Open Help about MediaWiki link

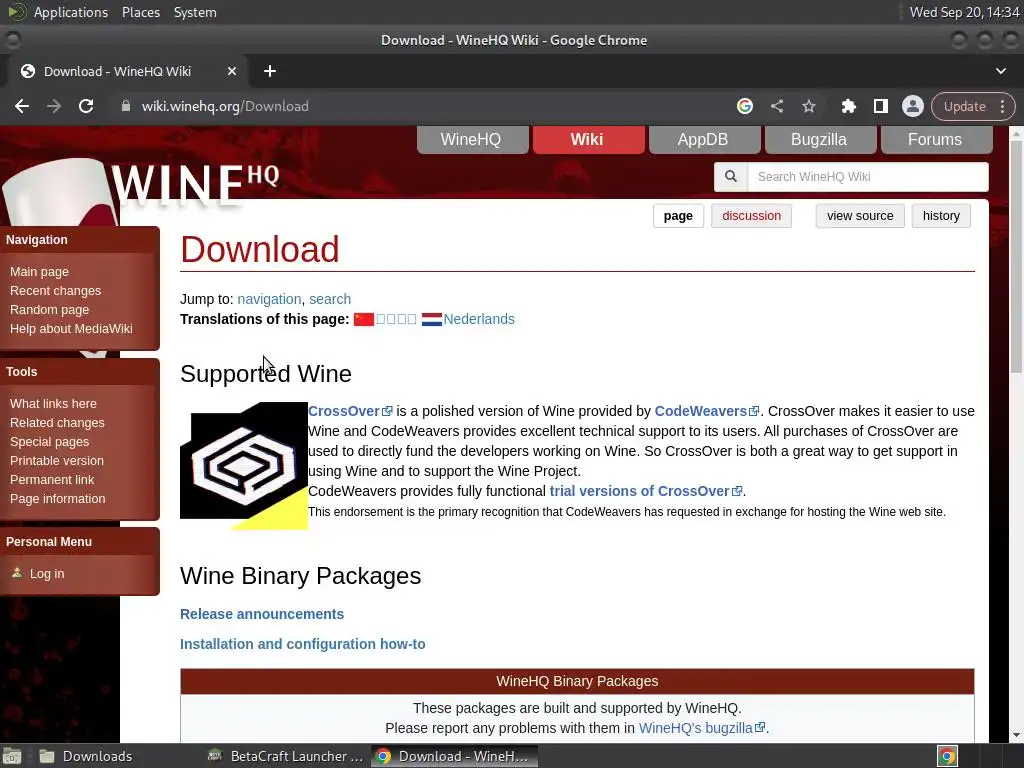[x=71, y=328]
